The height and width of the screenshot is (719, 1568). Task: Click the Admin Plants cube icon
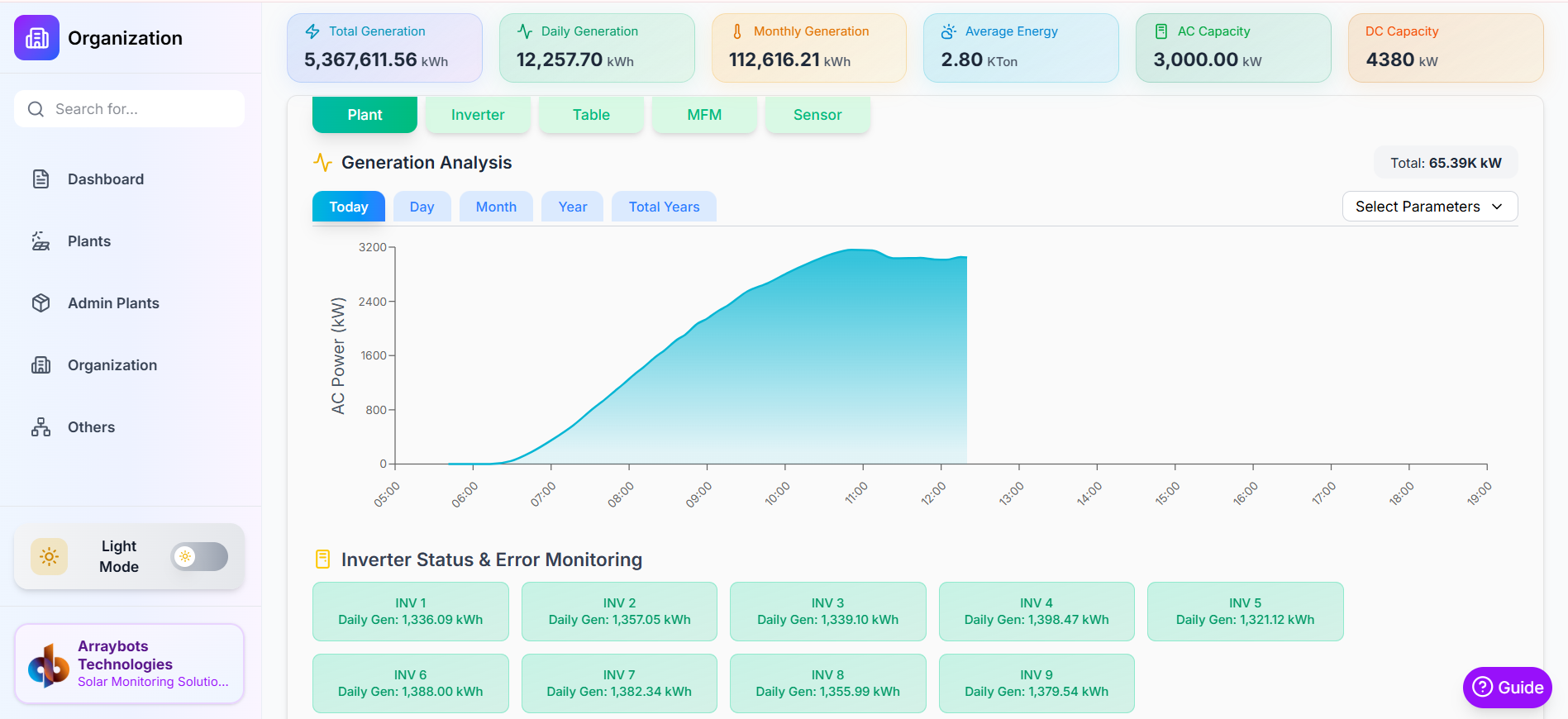41,303
